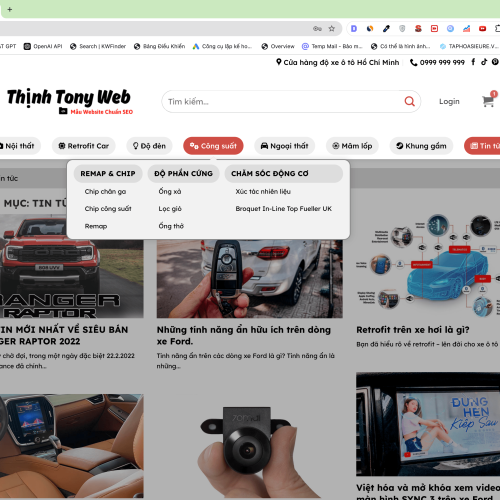Screen dimensions: 500x500
Task: Choose Xúc tác nhiên liệu from dropdown
Action: click(263, 191)
